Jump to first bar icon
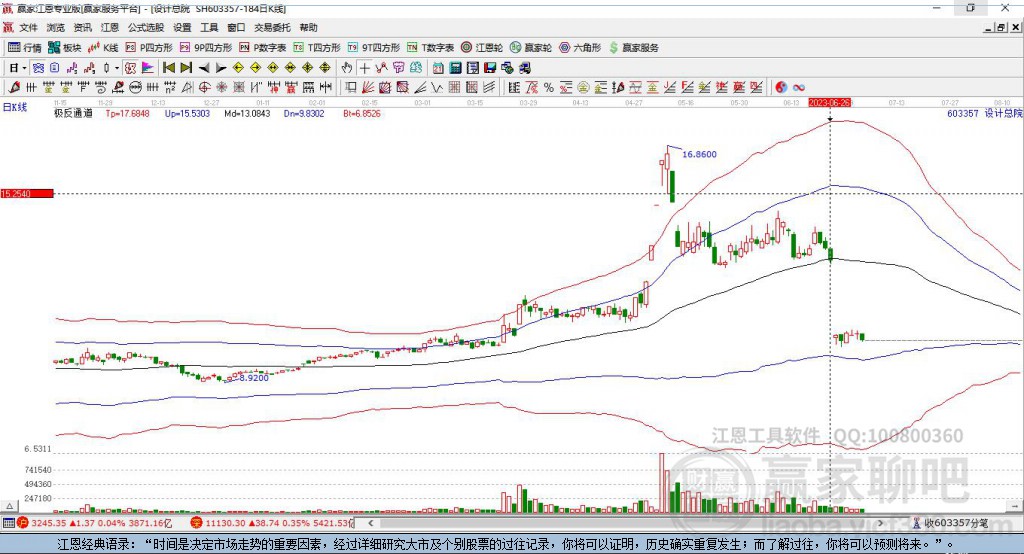Viewport: 1024px width, 554px height. (x=168, y=68)
